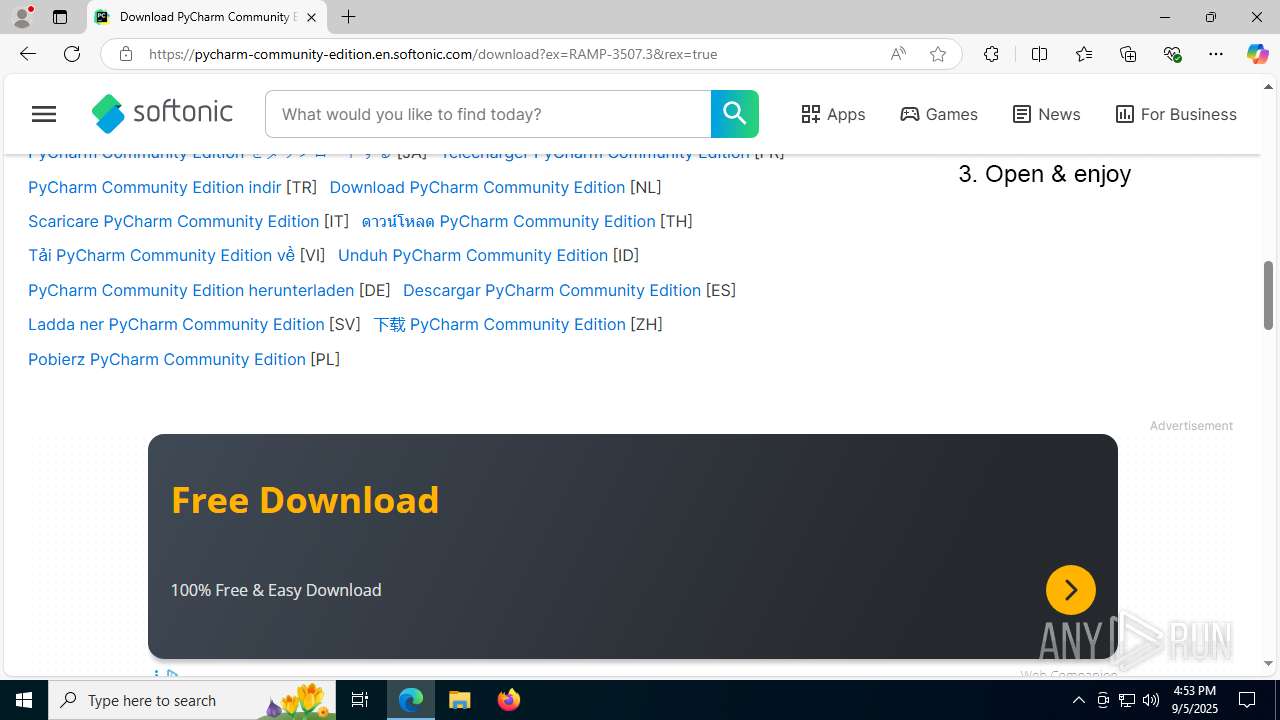Show hidden system tray icons
The width and height of the screenshot is (1280, 720).
click(1078, 700)
